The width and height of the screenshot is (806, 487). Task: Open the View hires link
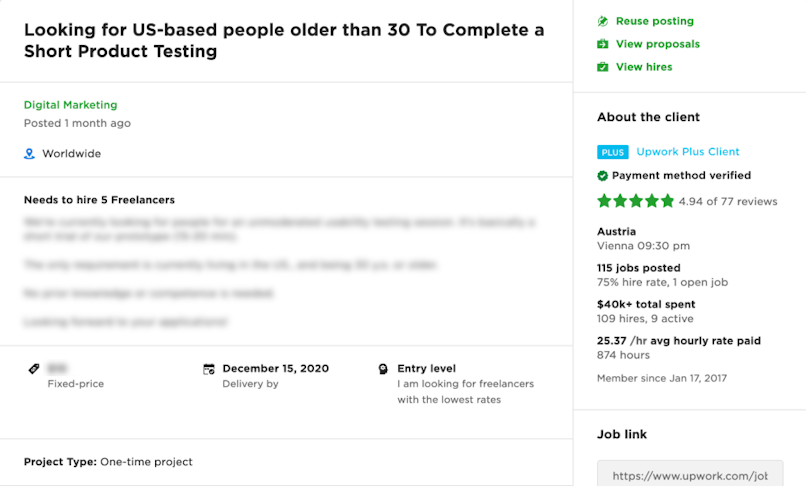644,67
